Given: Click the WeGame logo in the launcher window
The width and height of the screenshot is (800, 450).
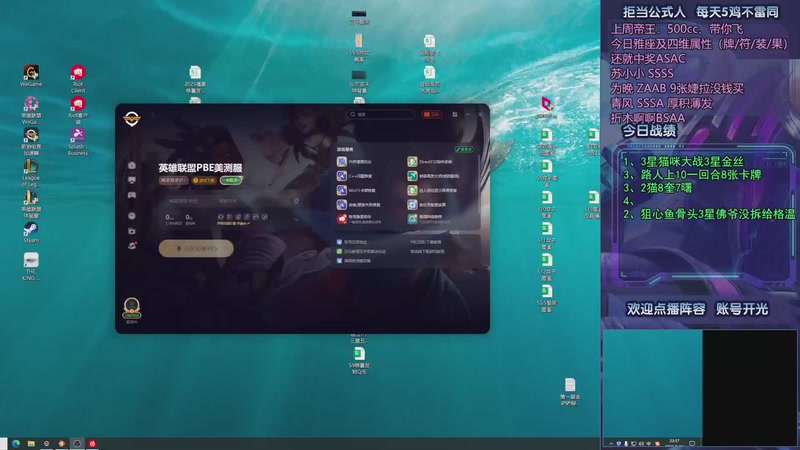Looking at the screenshot, I should point(132,118).
